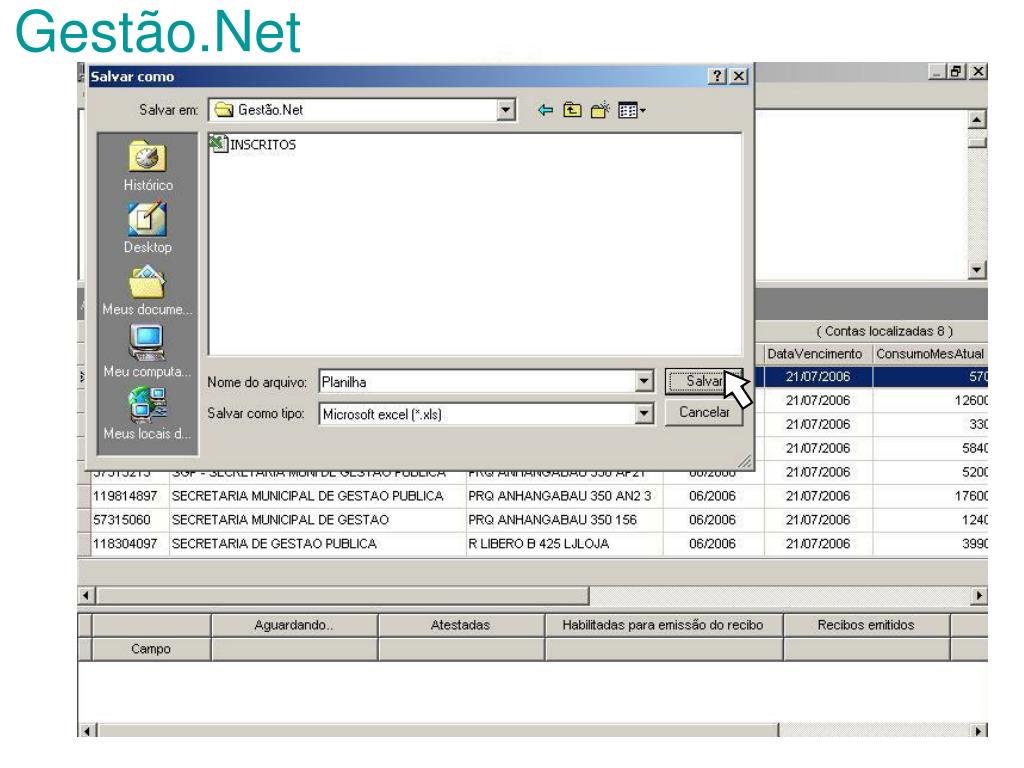Screen dimensions: 1024x768
Task: Minimize the background application window
Action: [x=938, y=71]
